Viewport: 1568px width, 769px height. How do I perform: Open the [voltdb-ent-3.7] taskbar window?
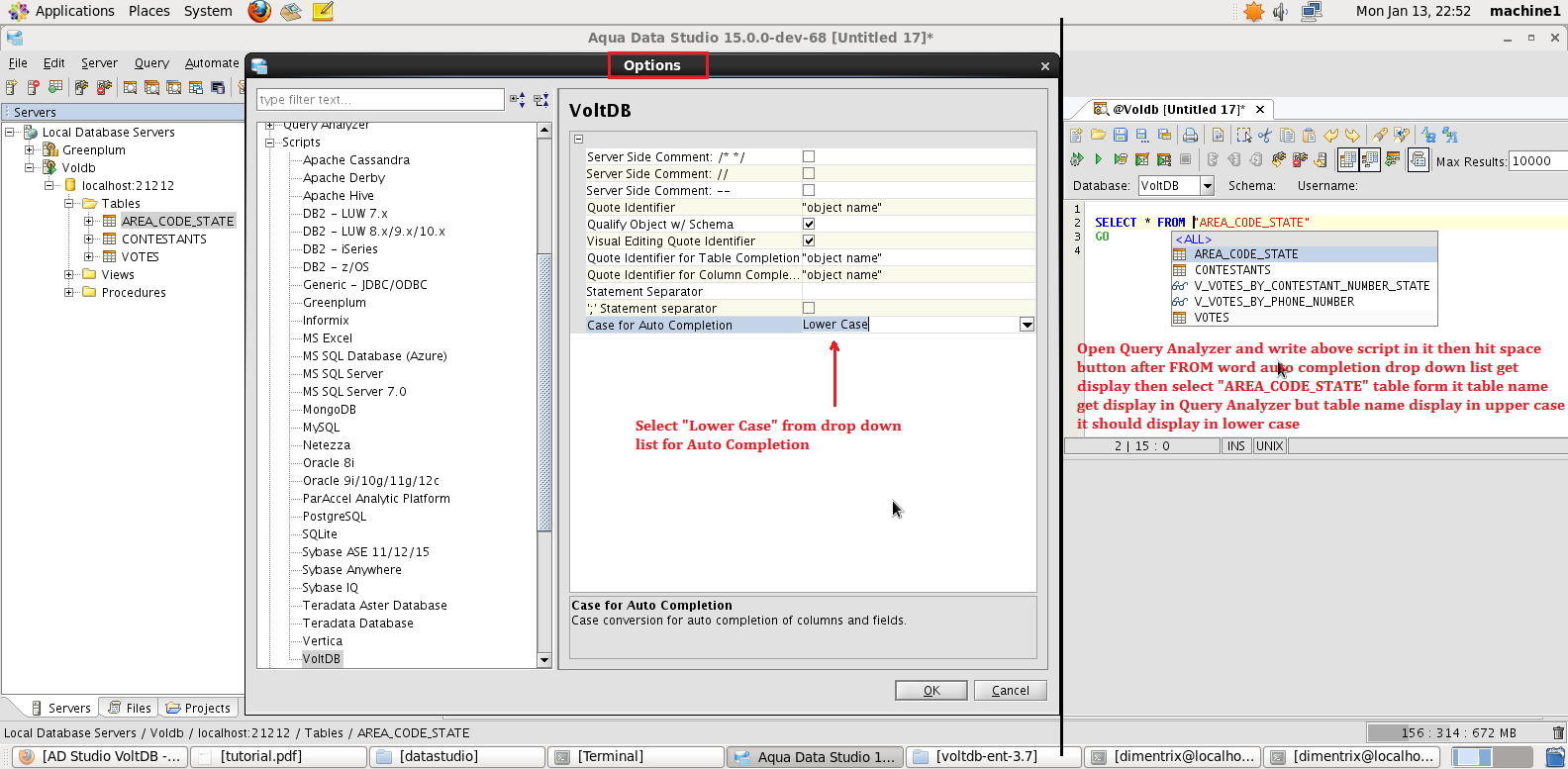[x=994, y=757]
